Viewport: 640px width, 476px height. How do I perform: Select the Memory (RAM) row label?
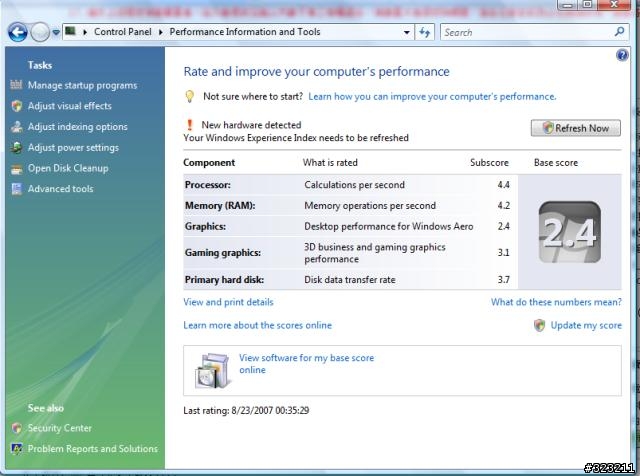click(220, 206)
